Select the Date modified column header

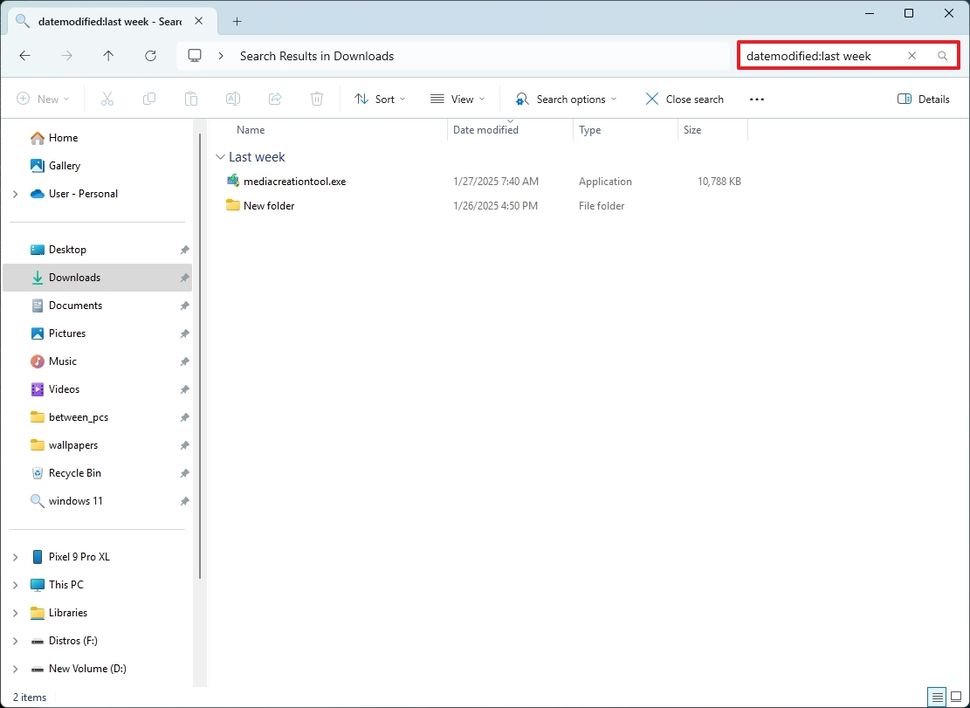pyautogui.click(x=486, y=129)
